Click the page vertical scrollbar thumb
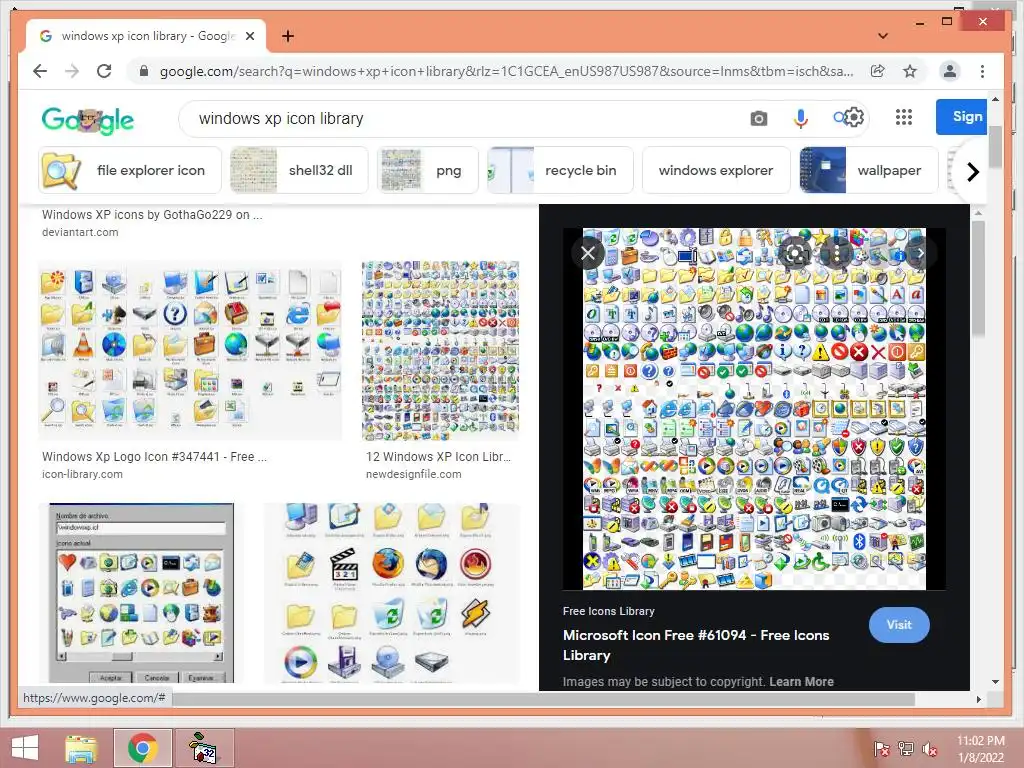 point(995,147)
